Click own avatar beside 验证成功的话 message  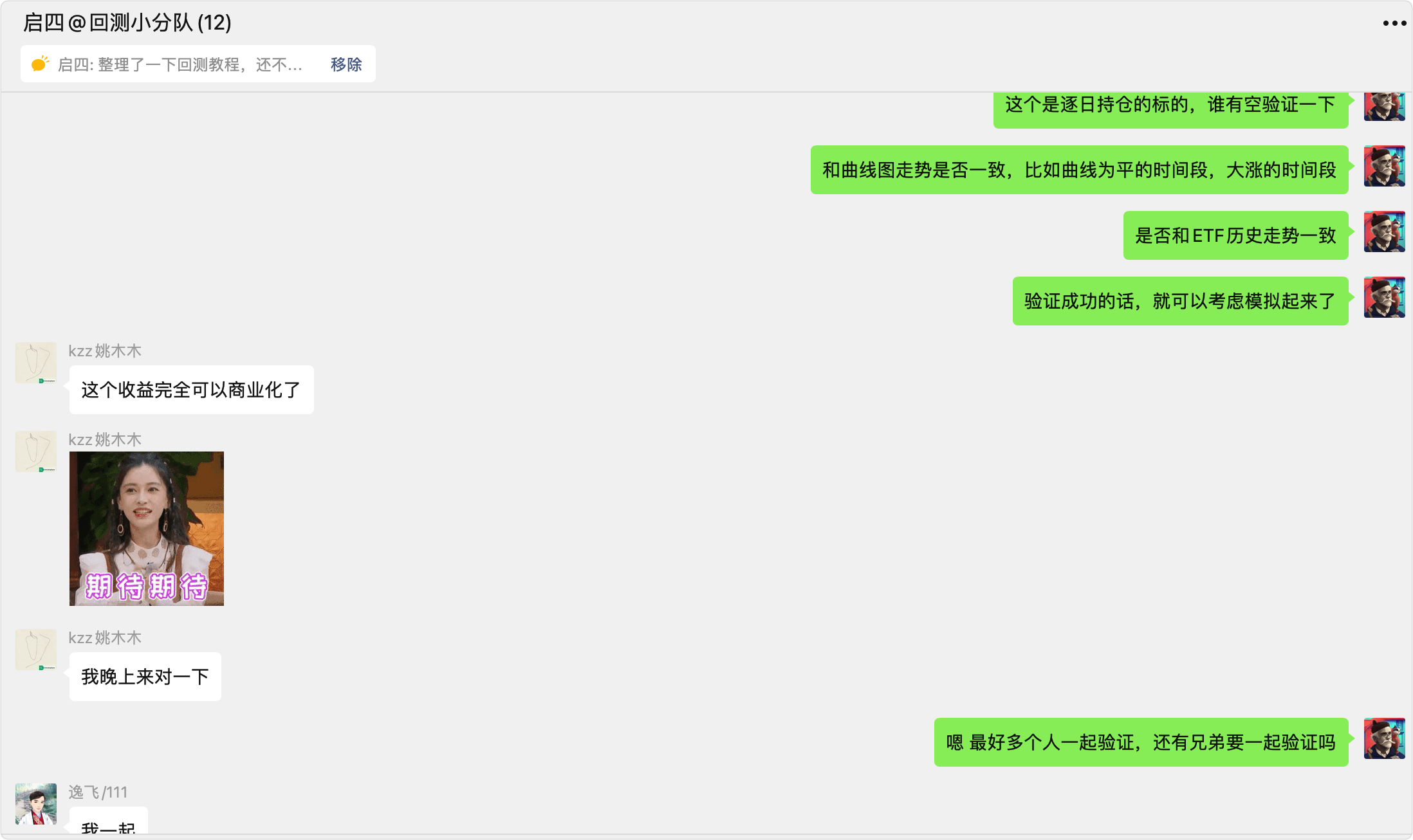coord(1384,297)
